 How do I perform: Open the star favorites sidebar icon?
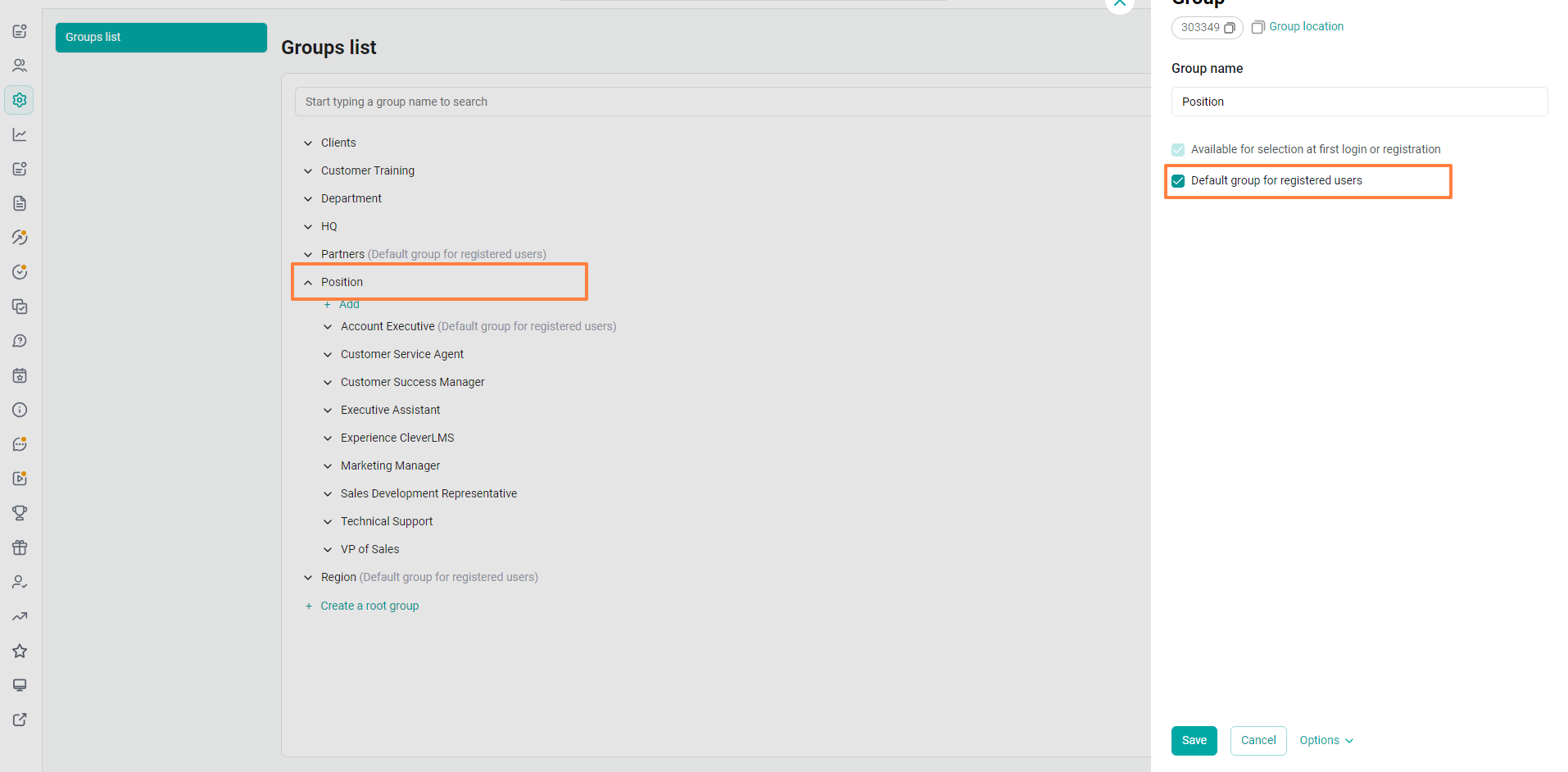coord(20,651)
